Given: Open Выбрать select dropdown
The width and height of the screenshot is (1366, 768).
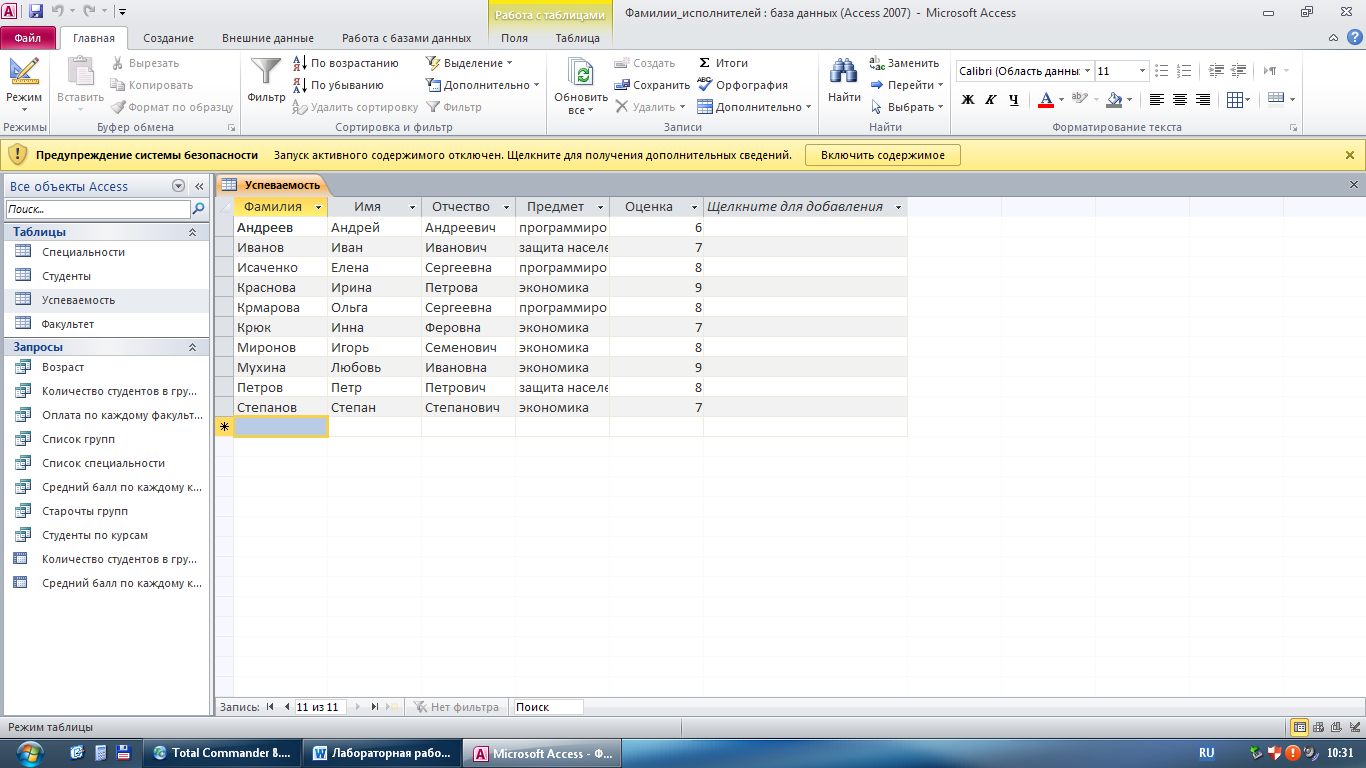Looking at the screenshot, I should point(906,107).
